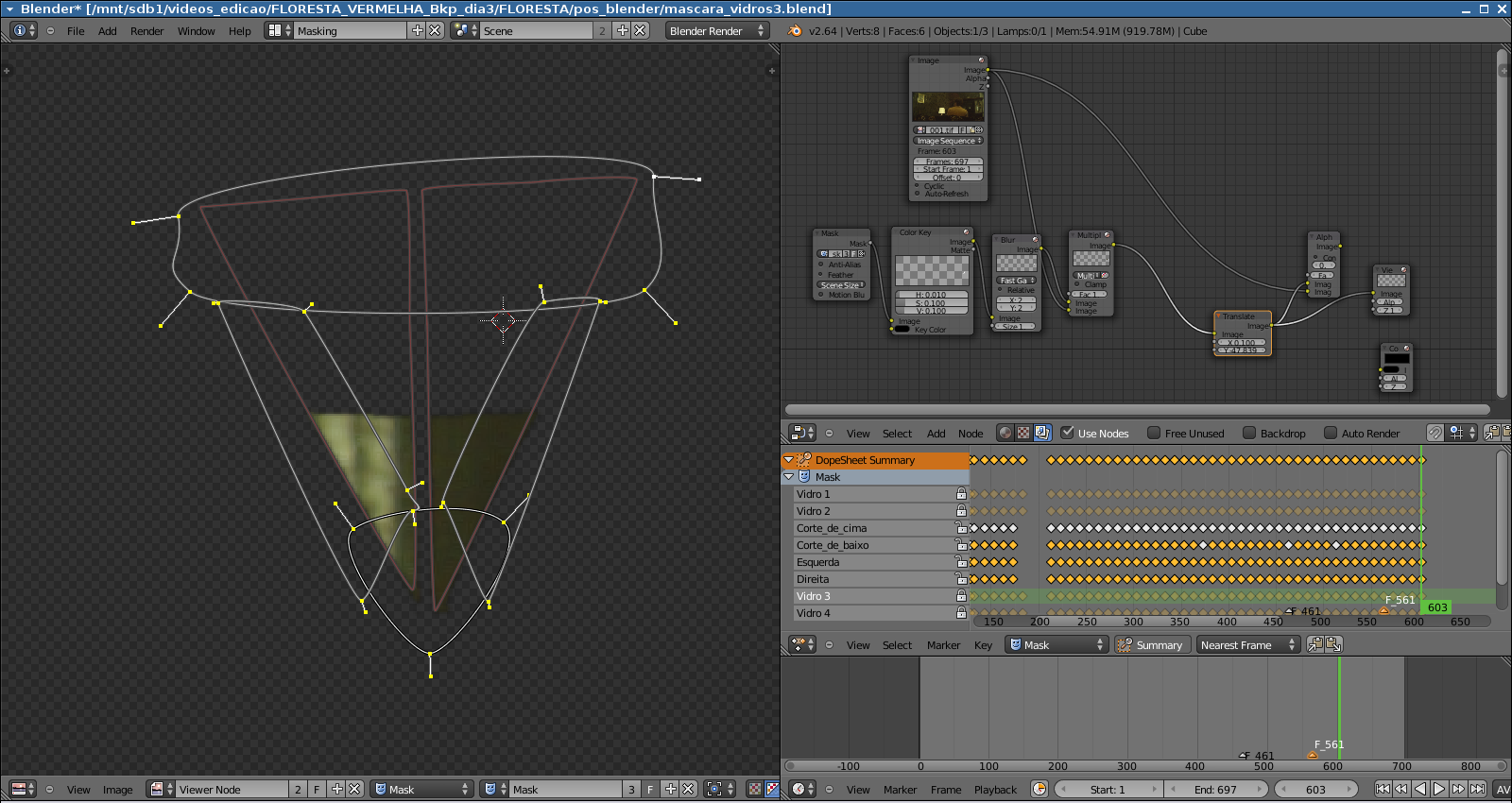Select the compositing node tree type icon
1512x803 pixels.
(1042, 433)
